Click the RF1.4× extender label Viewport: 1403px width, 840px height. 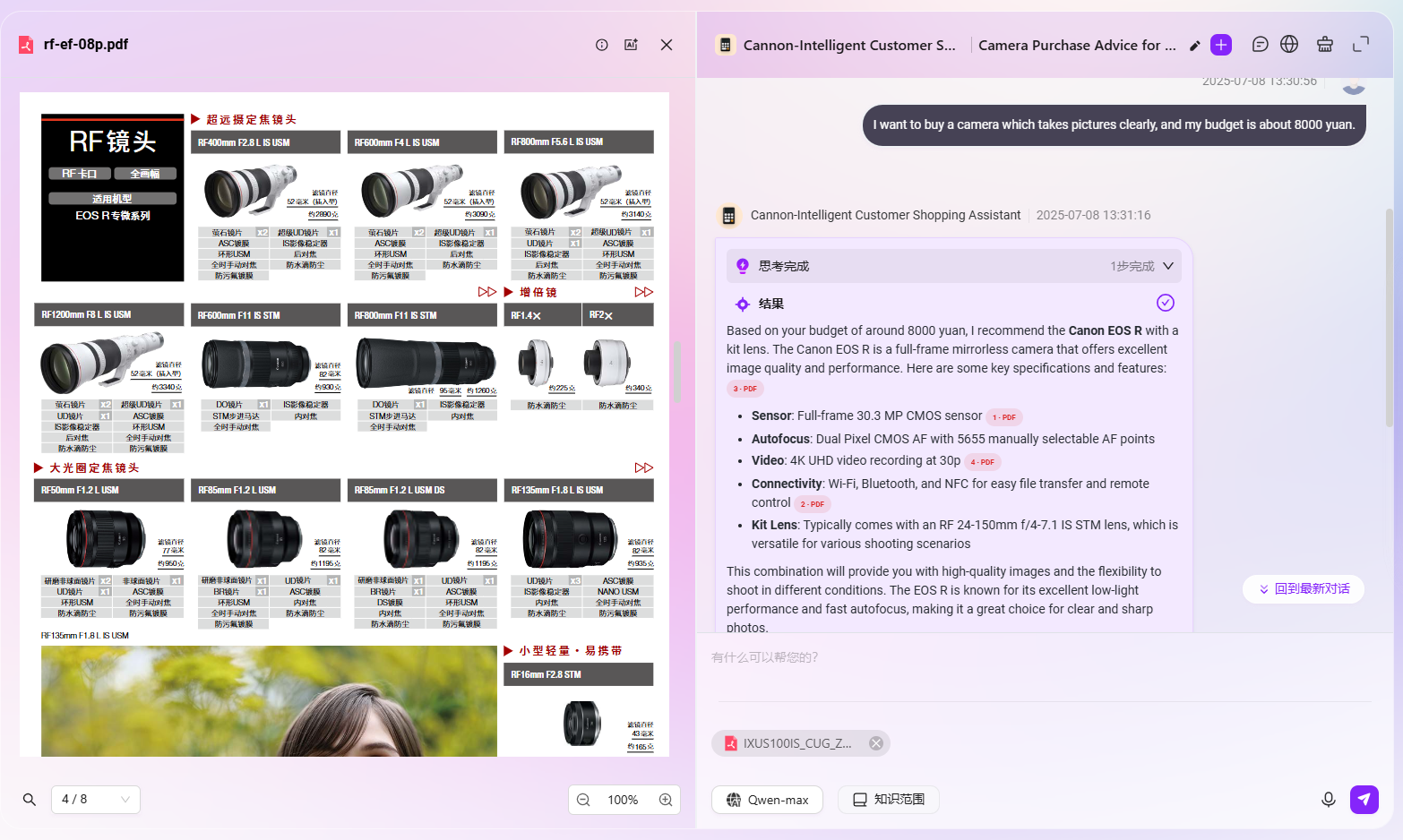542,315
